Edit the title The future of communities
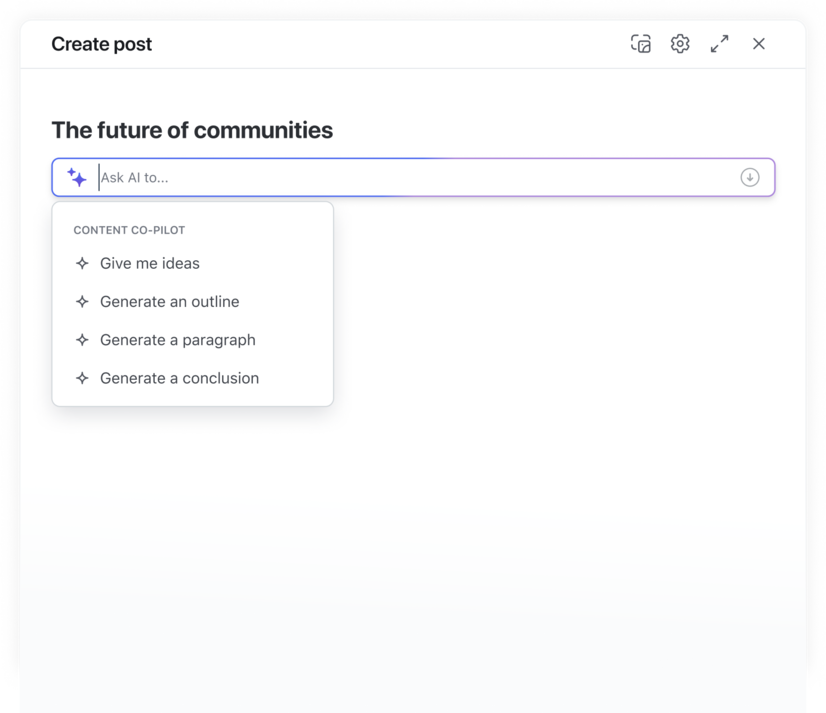826x713 pixels. tap(192, 130)
